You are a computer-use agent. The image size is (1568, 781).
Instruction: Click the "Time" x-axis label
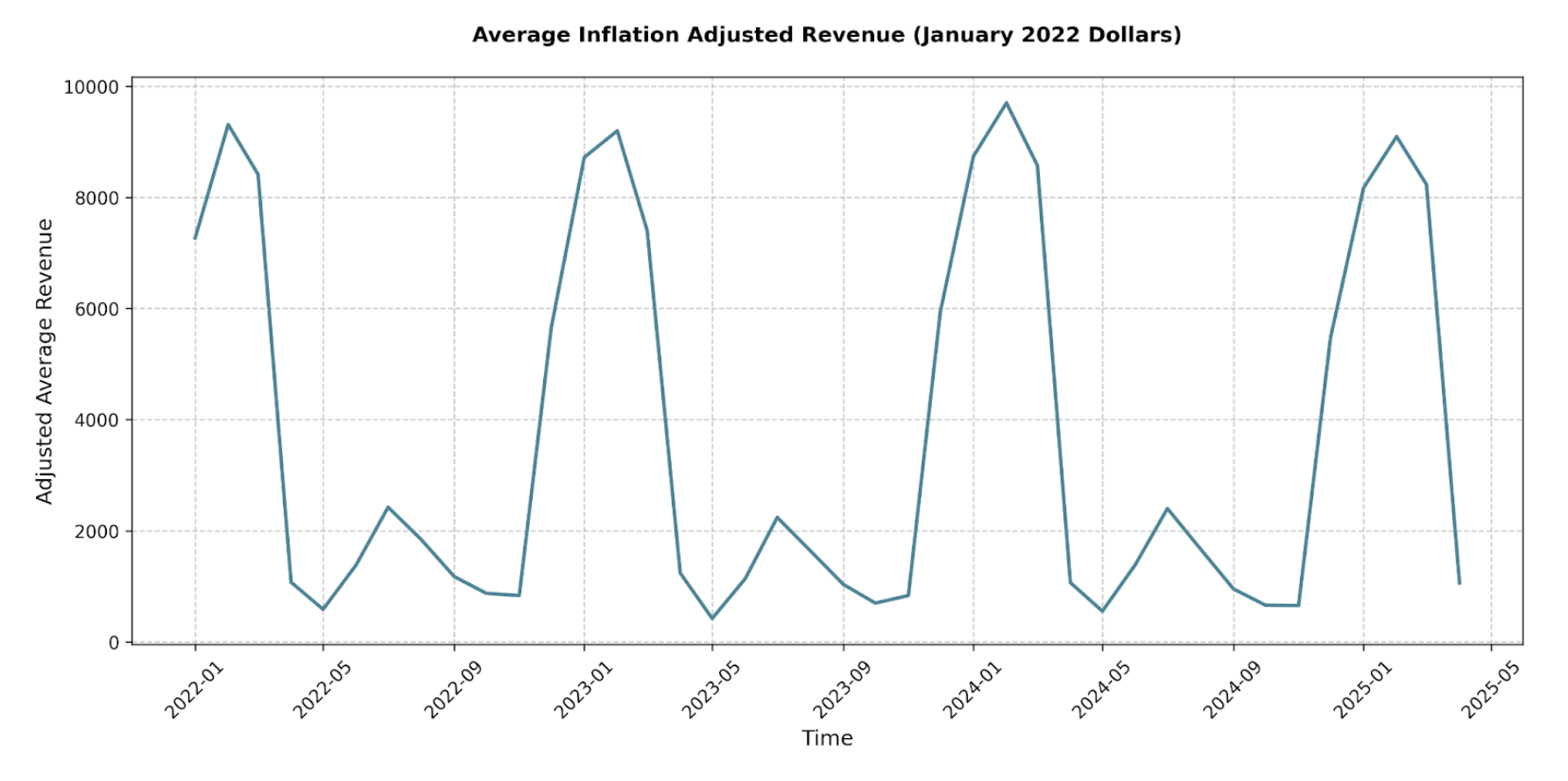[826, 738]
